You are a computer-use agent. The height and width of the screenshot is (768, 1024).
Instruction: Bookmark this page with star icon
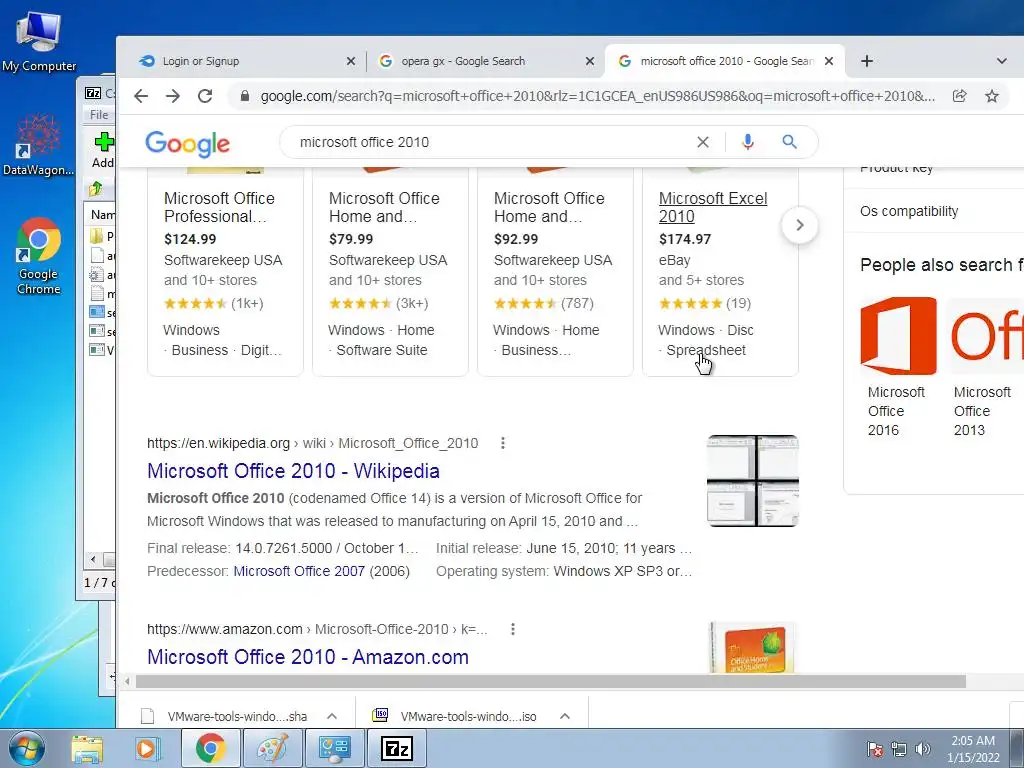tap(992, 96)
